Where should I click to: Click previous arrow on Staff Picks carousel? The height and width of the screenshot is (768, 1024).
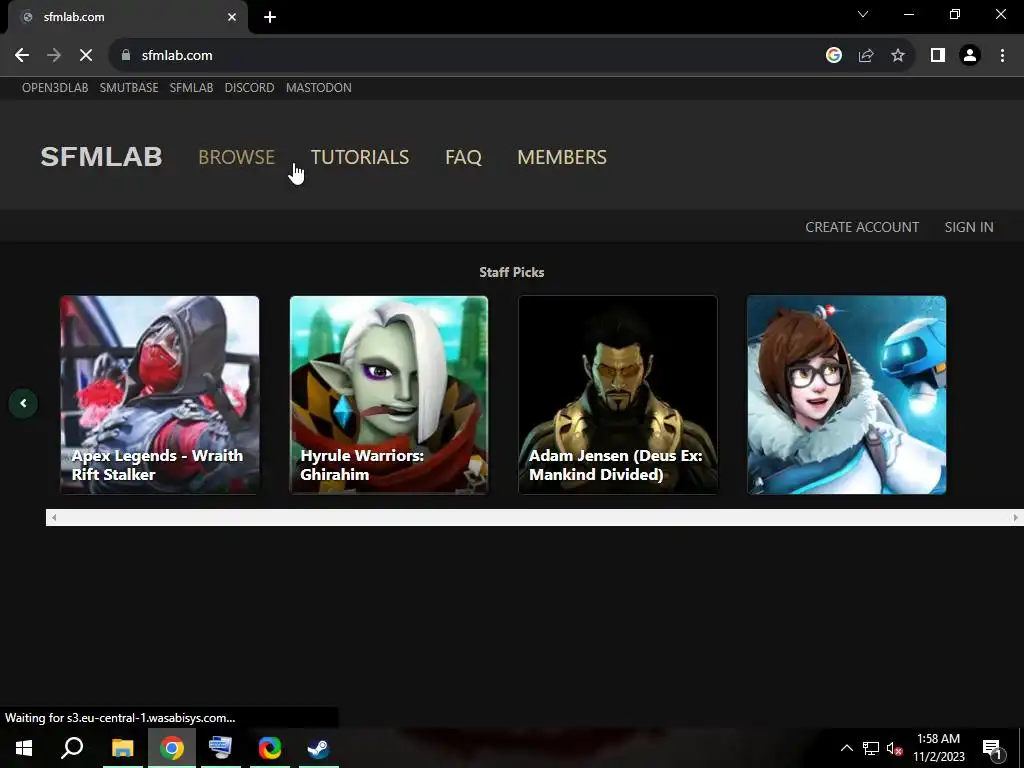point(24,403)
